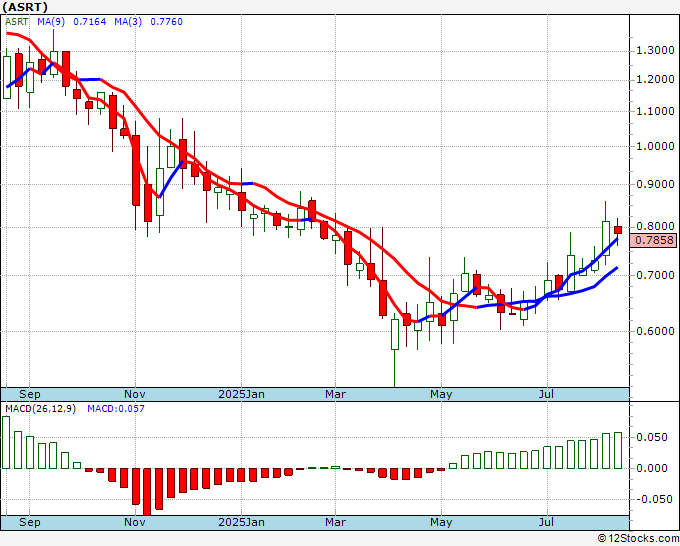The image size is (680, 546).
Task: Click the Mar label on MACD panel axis
Action: pyautogui.click(x=335, y=522)
